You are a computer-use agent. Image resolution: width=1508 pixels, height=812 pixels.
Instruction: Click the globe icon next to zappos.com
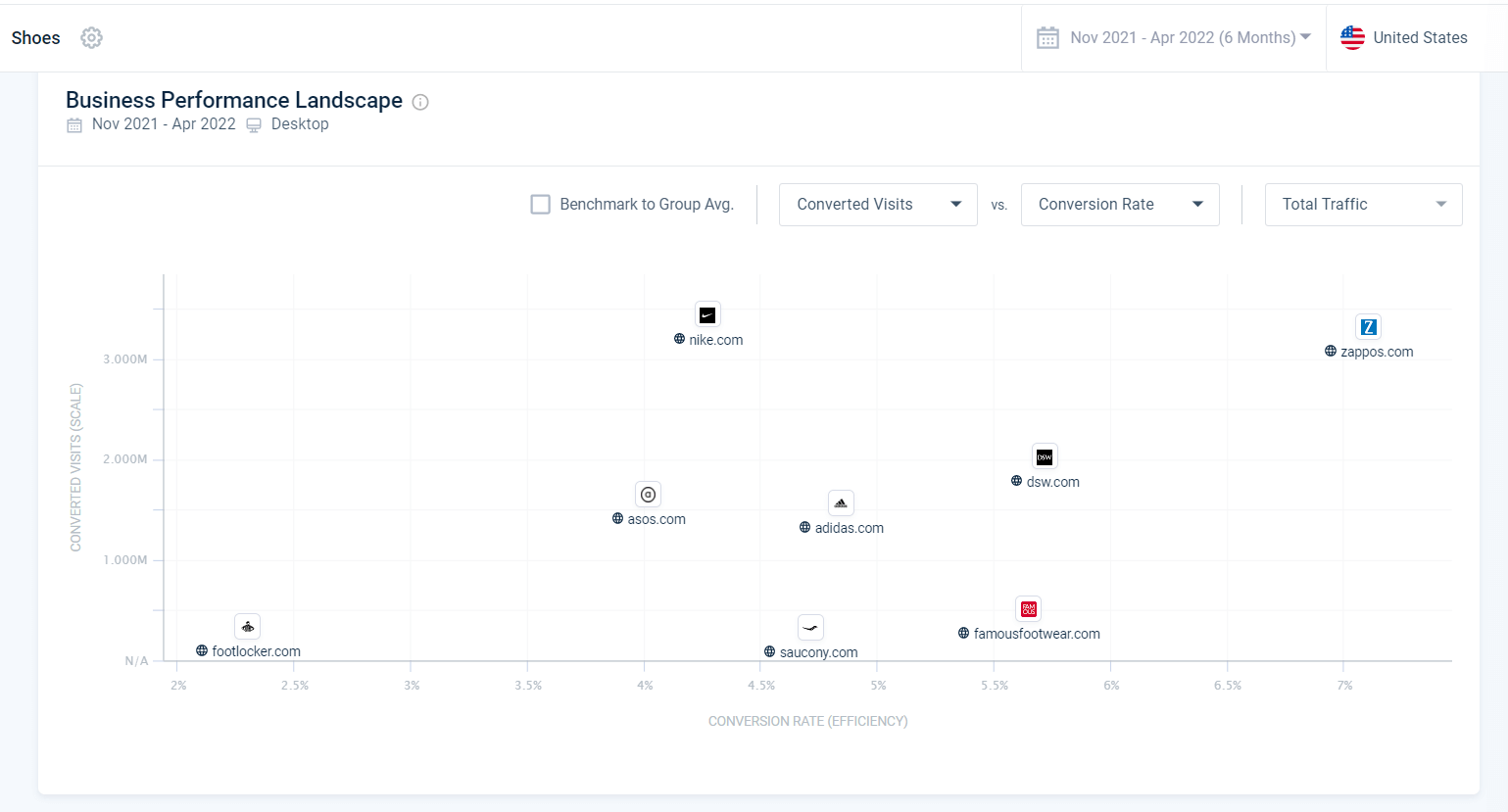[1331, 351]
